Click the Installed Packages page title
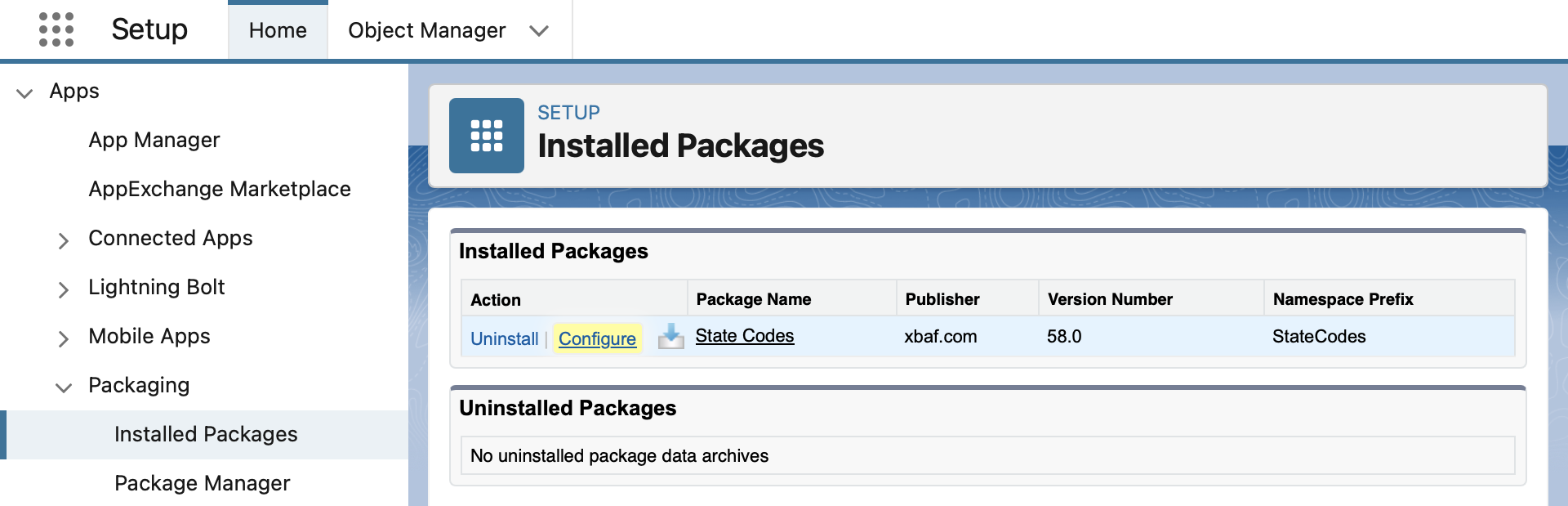 tap(681, 146)
